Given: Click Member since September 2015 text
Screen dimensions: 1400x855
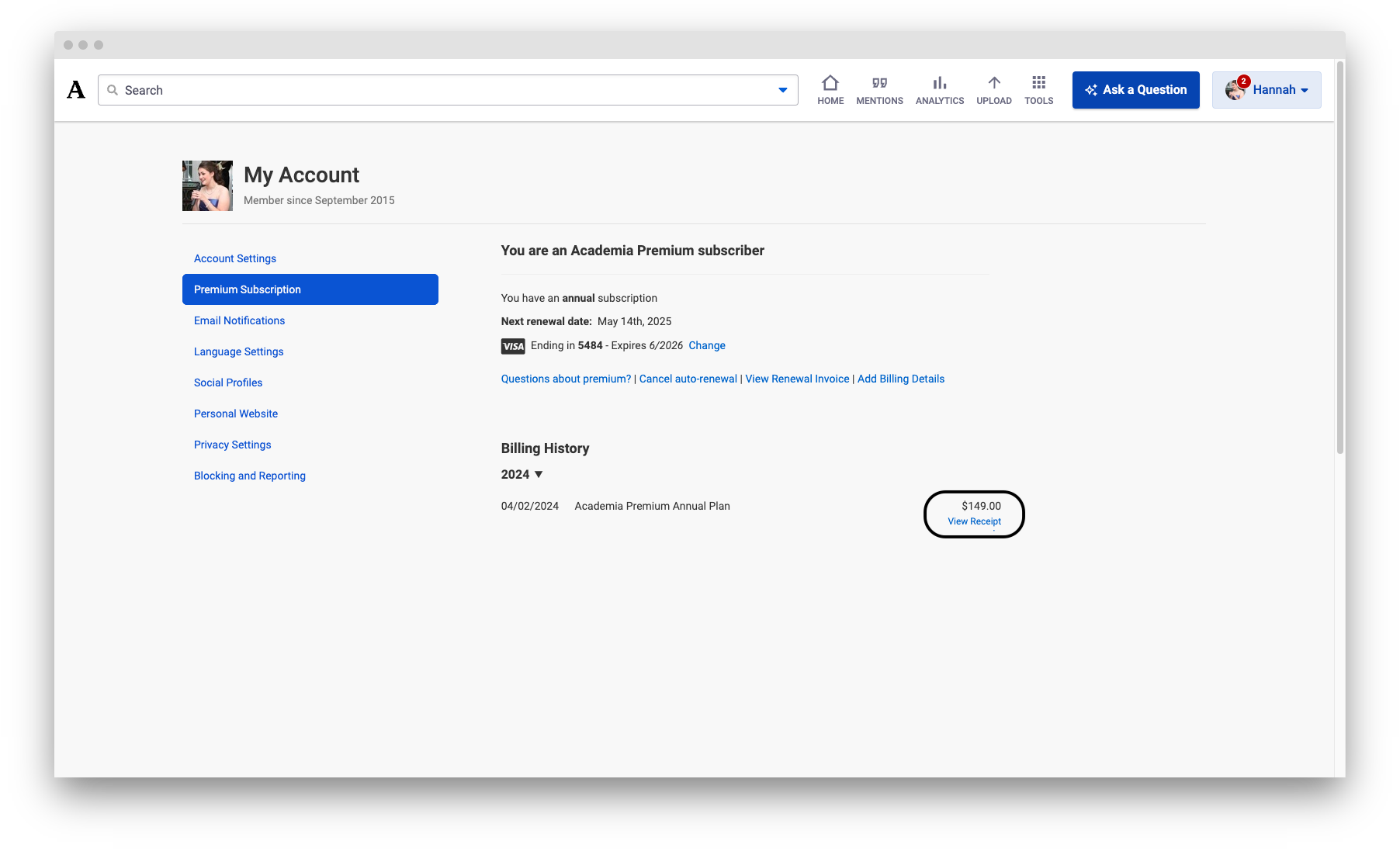Looking at the screenshot, I should click(x=319, y=200).
